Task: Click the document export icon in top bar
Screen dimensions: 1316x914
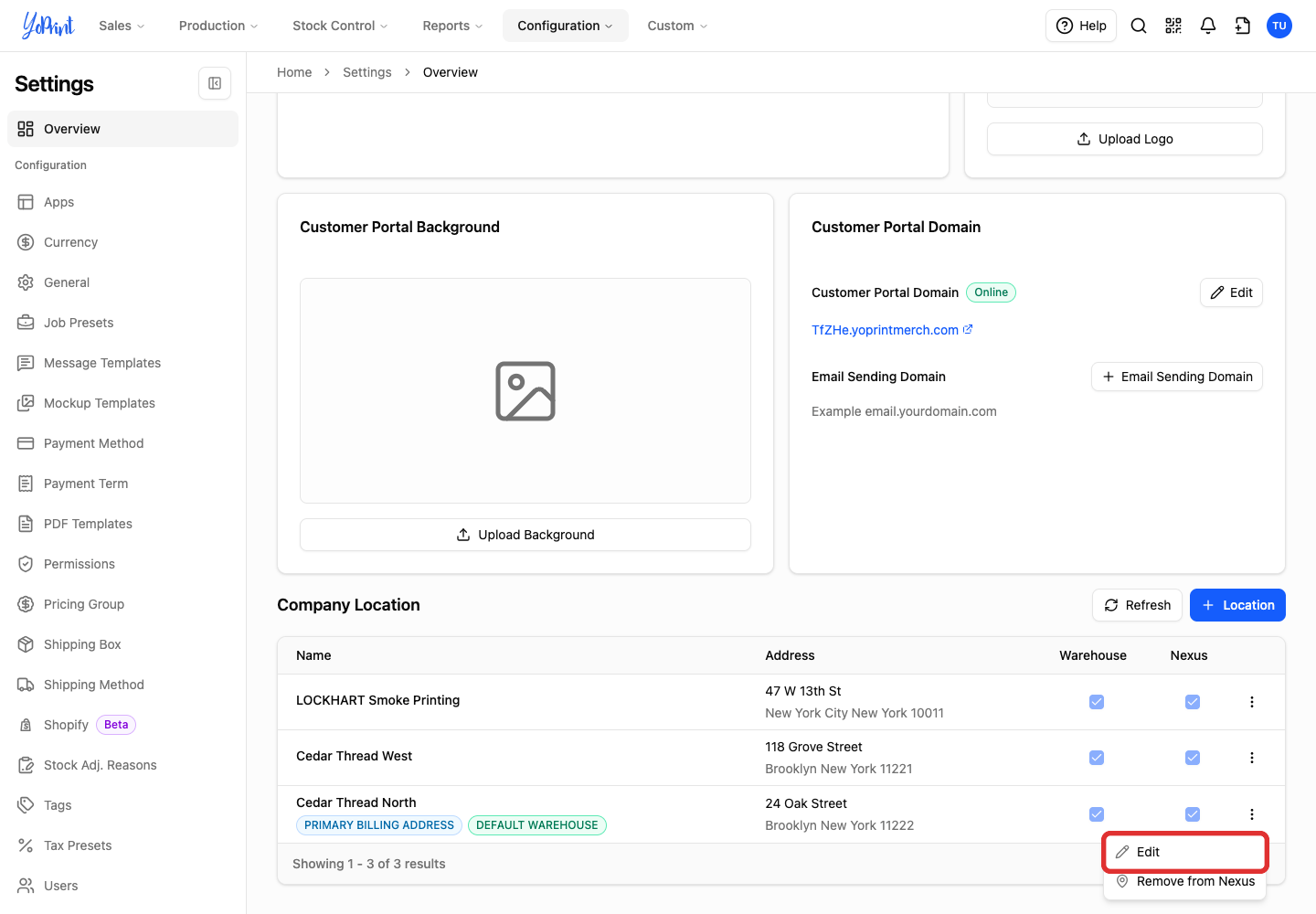Action: click(x=1243, y=26)
